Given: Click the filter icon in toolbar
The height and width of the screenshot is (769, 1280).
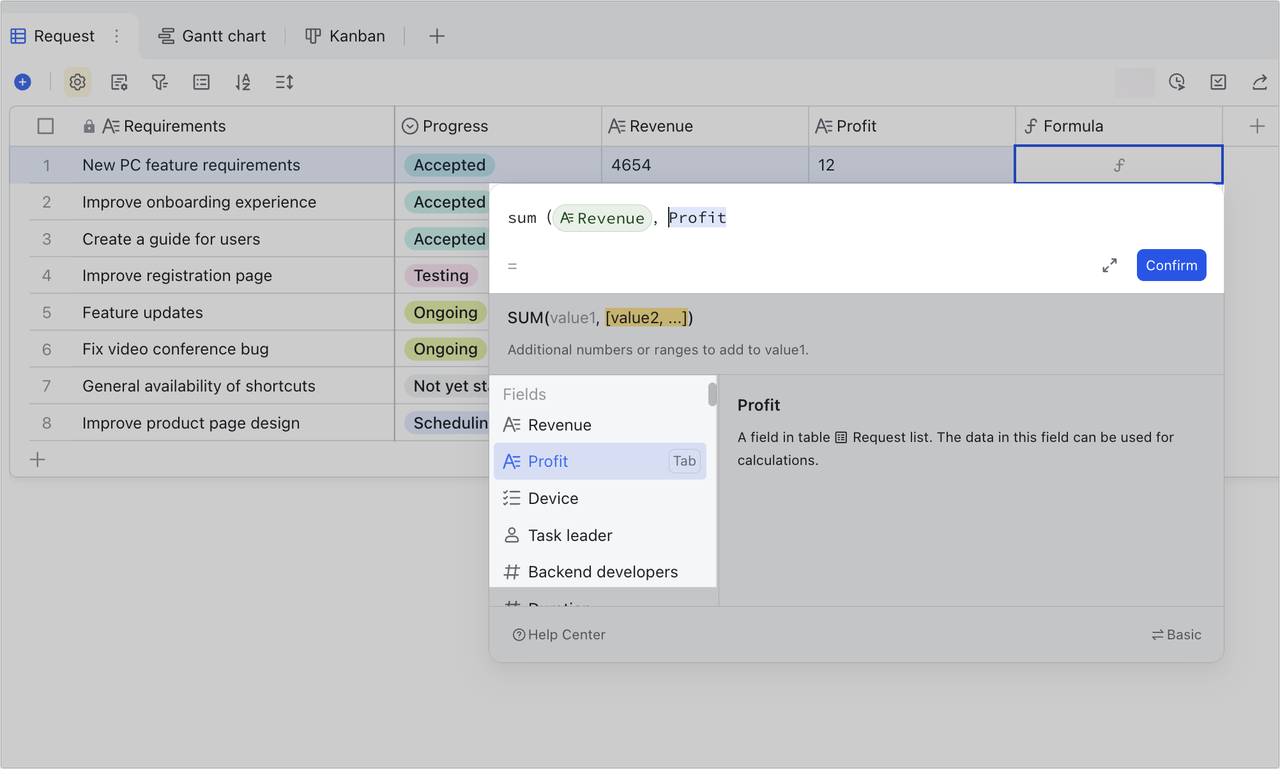Looking at the screenshot, I should 160,82.
